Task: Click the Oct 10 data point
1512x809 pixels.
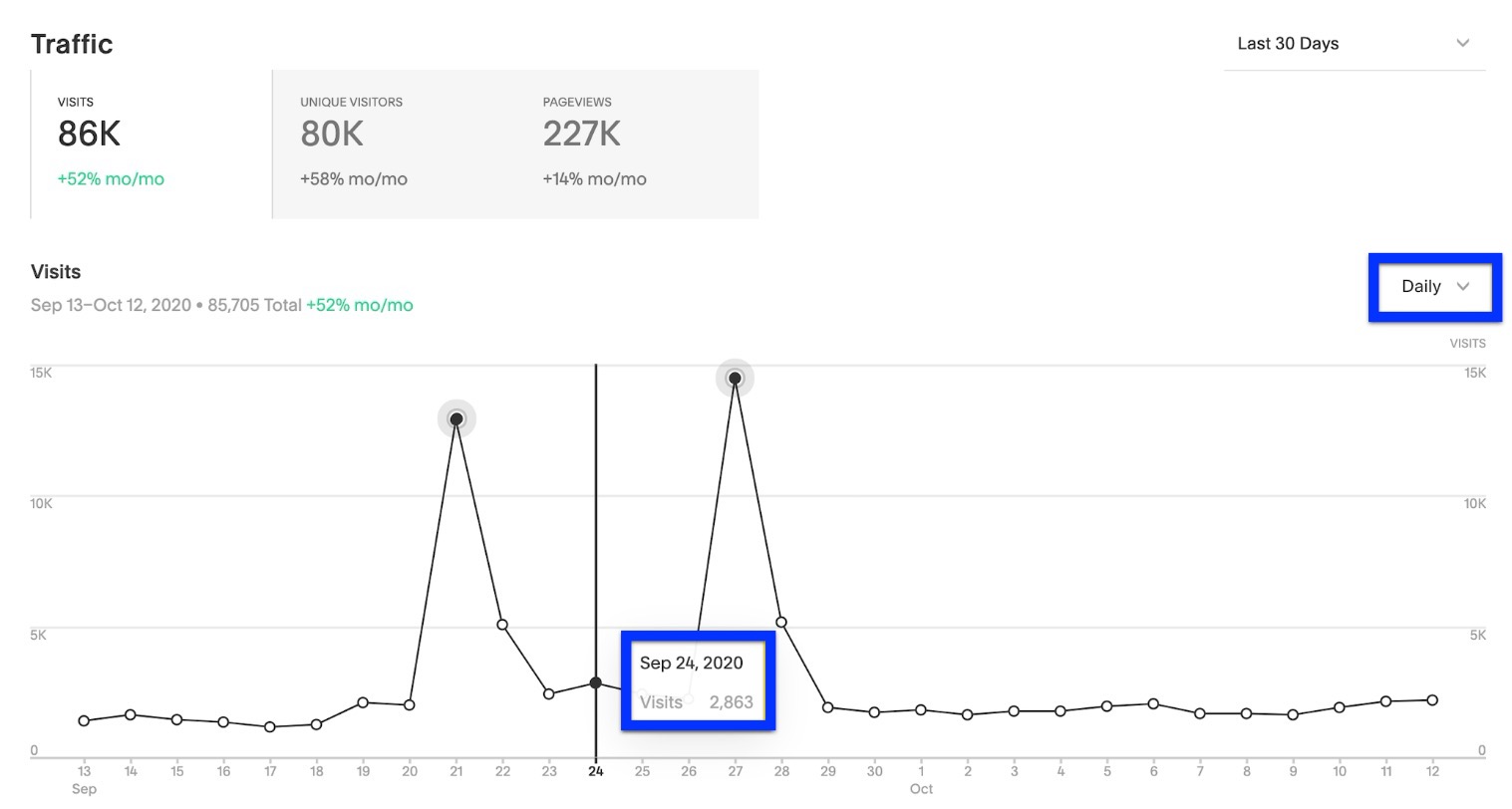Action: tap(1340, 707)
